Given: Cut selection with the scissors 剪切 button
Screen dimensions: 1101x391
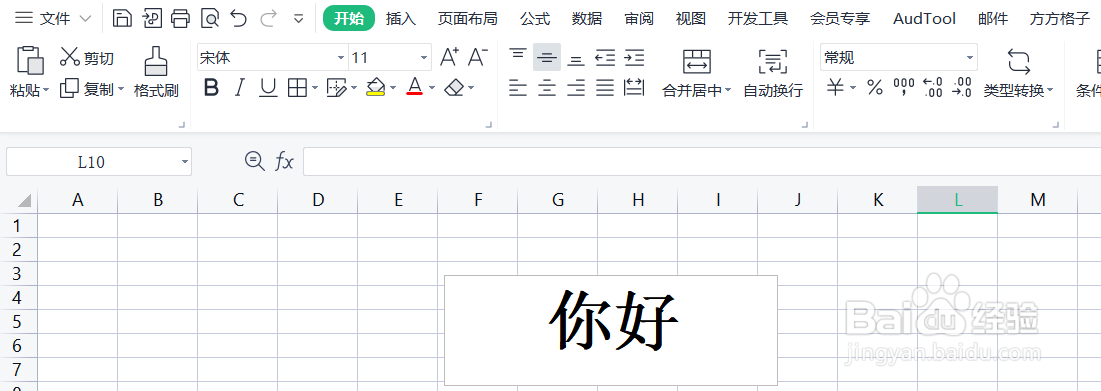Looking at the screenshot, I should tap(86, 58).
